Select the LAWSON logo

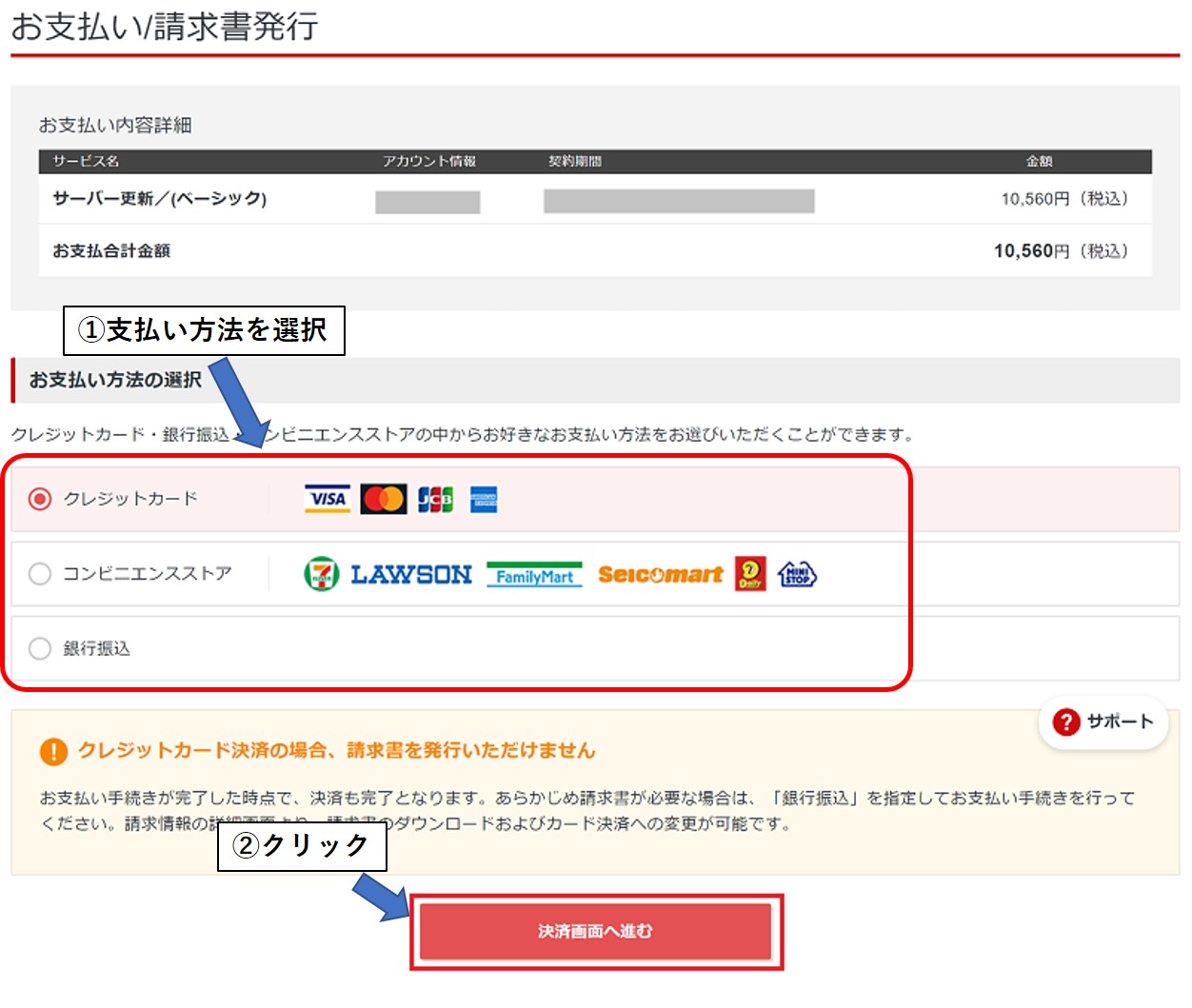[x=411, y=573]
